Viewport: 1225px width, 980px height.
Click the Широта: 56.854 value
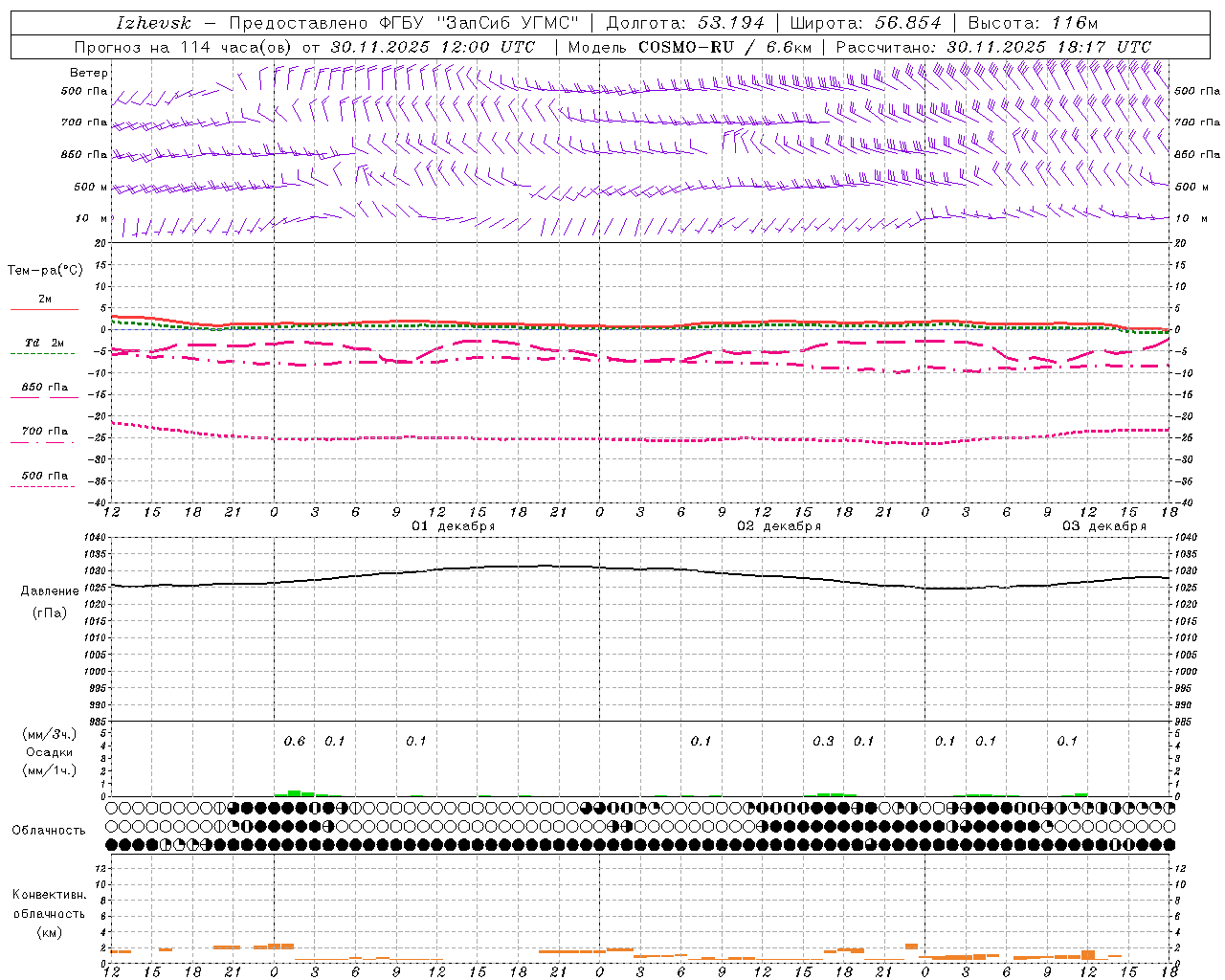[865, 23]
